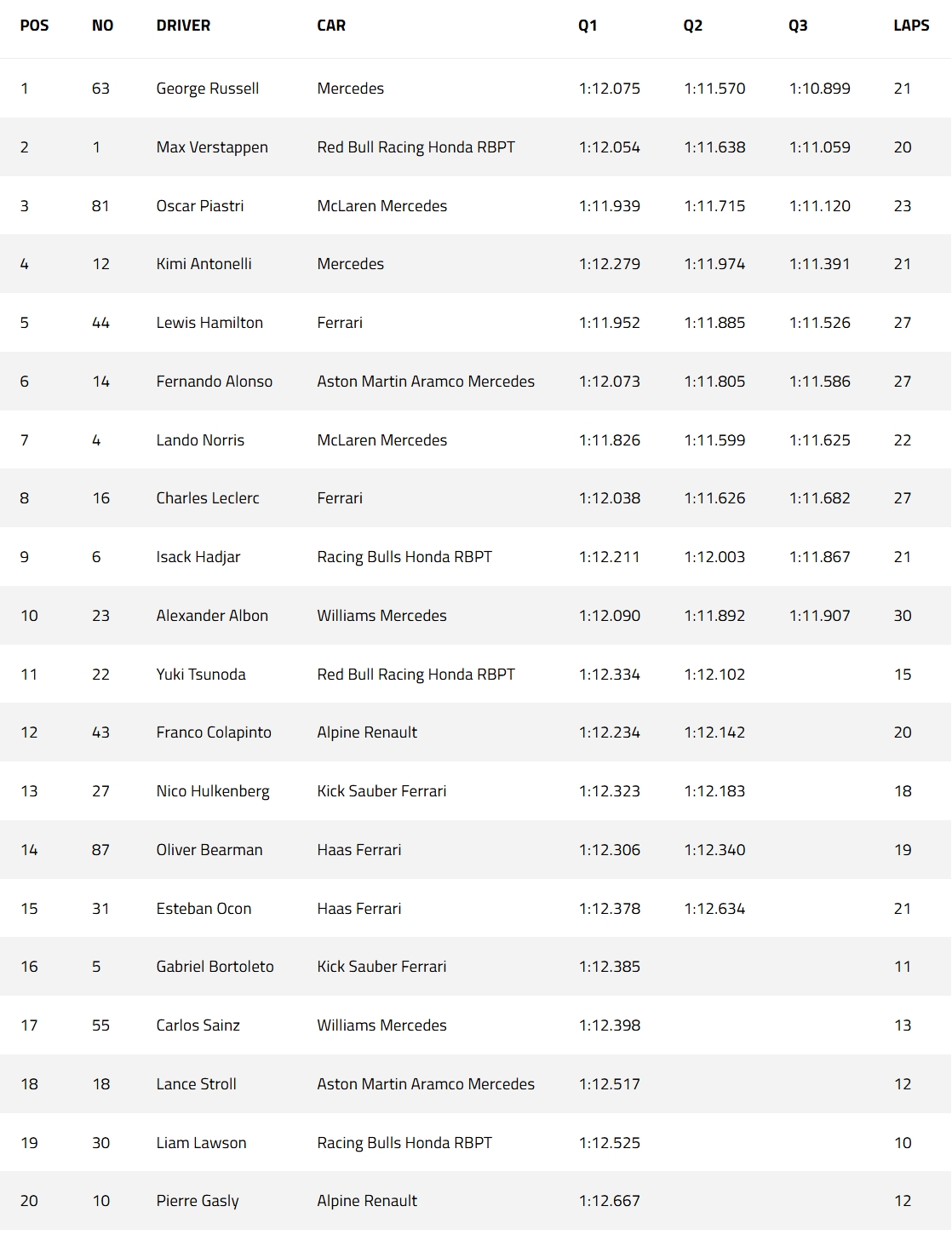The width and height of the screenshot is (952, 1258).
Task: Select the Lando Norris driver name
Action: 200,440
